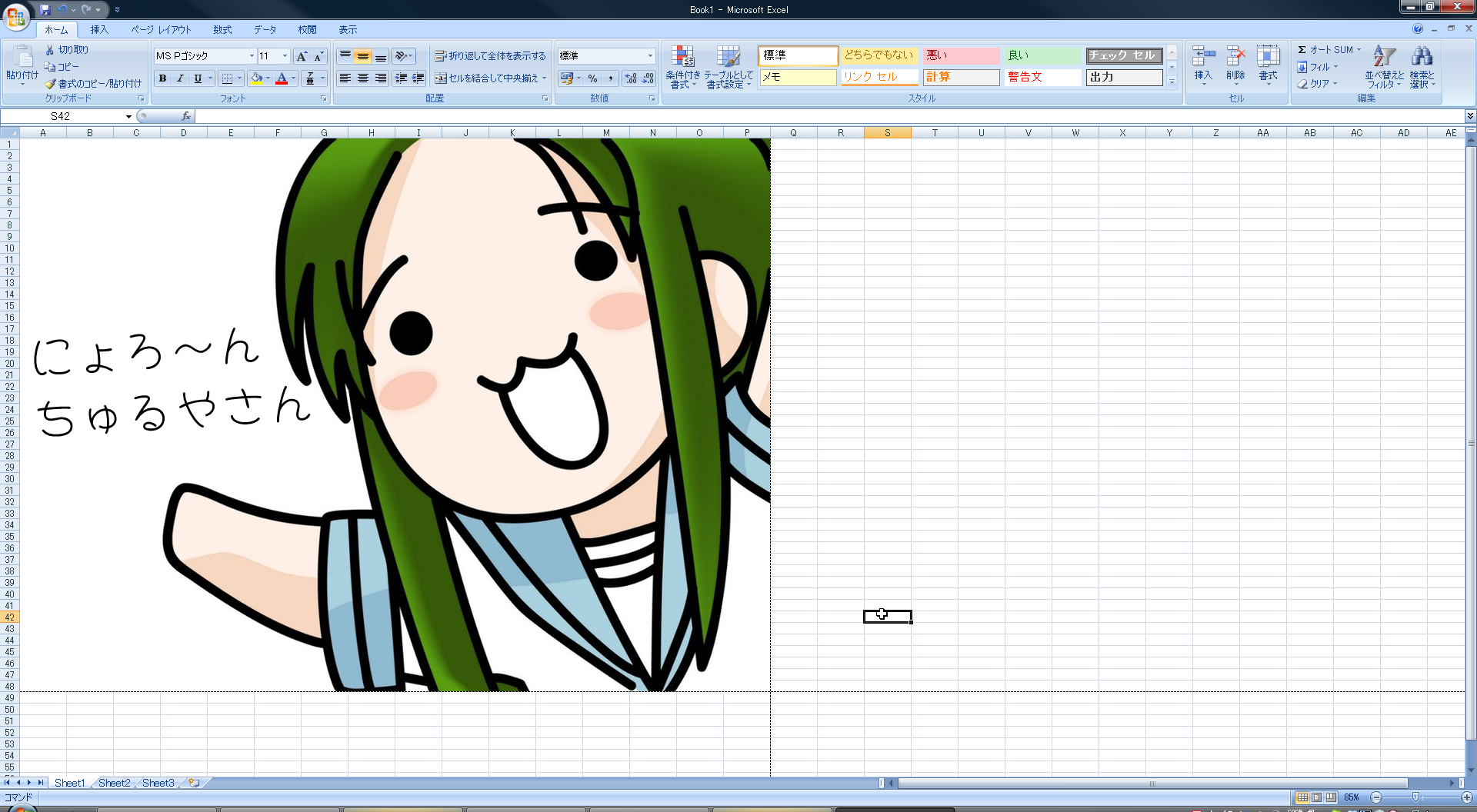Increase font size with A-up icon

(x=302, y=56)
